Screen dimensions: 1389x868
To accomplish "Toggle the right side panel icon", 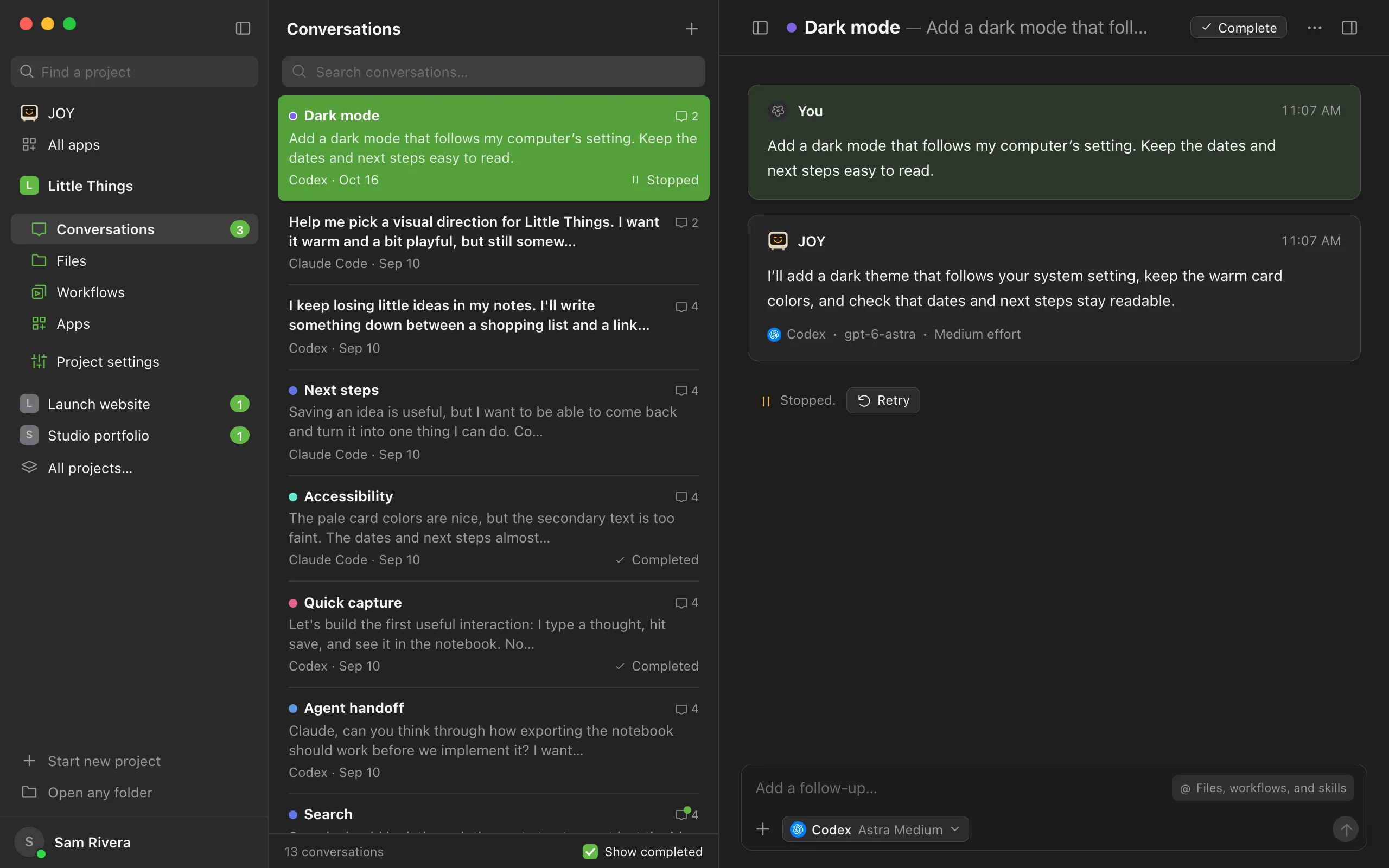I will click(x=1349, y=28).
